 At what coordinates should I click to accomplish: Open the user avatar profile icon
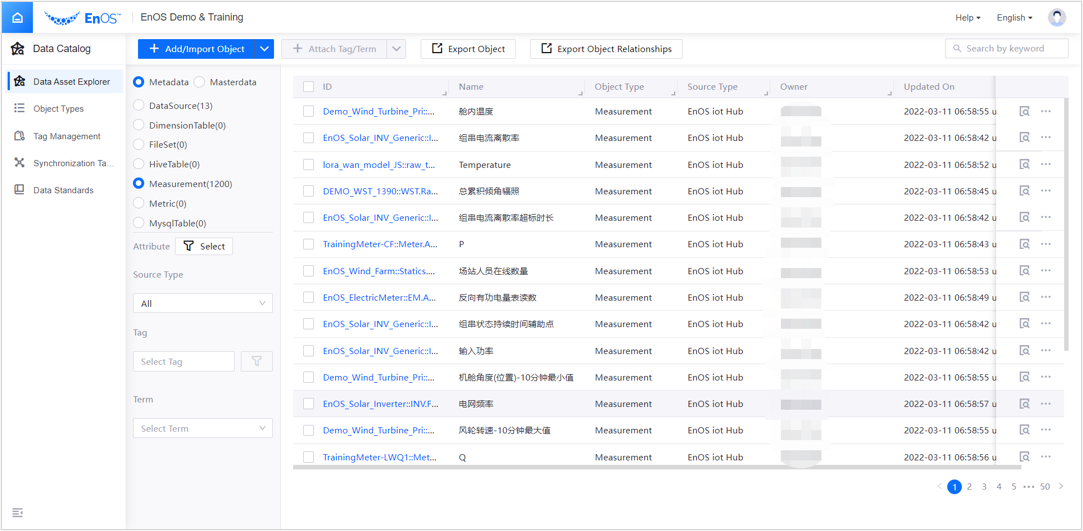pyautogui.click(x=1056, y=17)
